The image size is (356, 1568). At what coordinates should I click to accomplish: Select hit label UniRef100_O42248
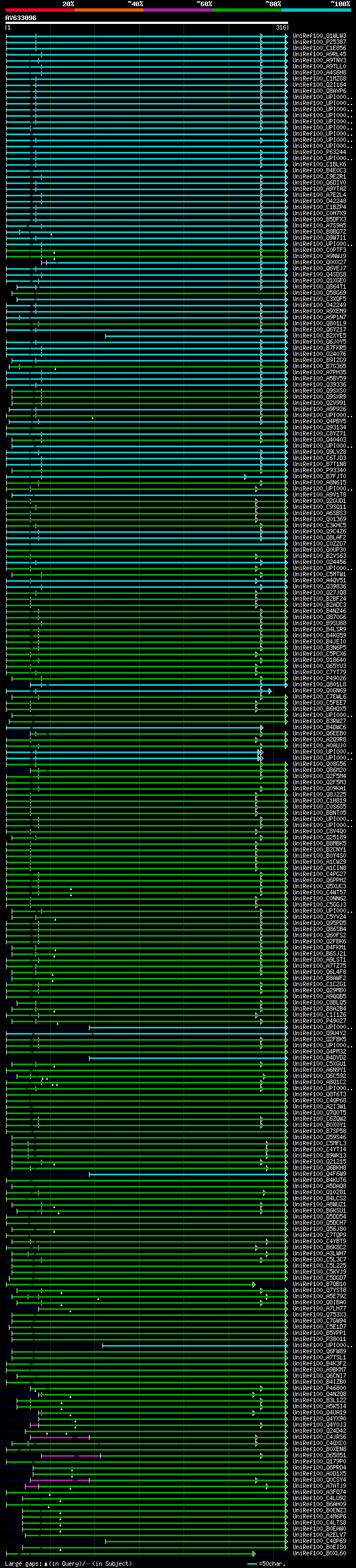319,201
